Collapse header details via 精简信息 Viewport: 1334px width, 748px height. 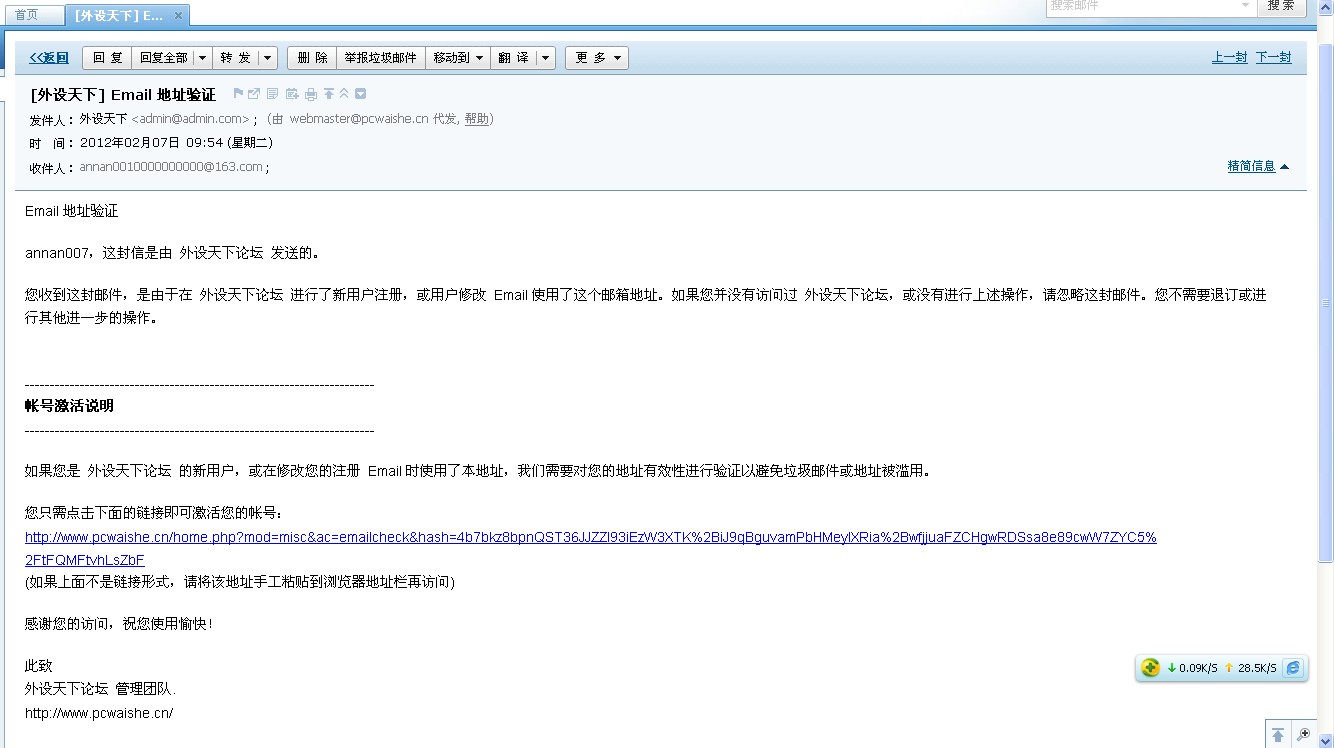(1257, 166)
